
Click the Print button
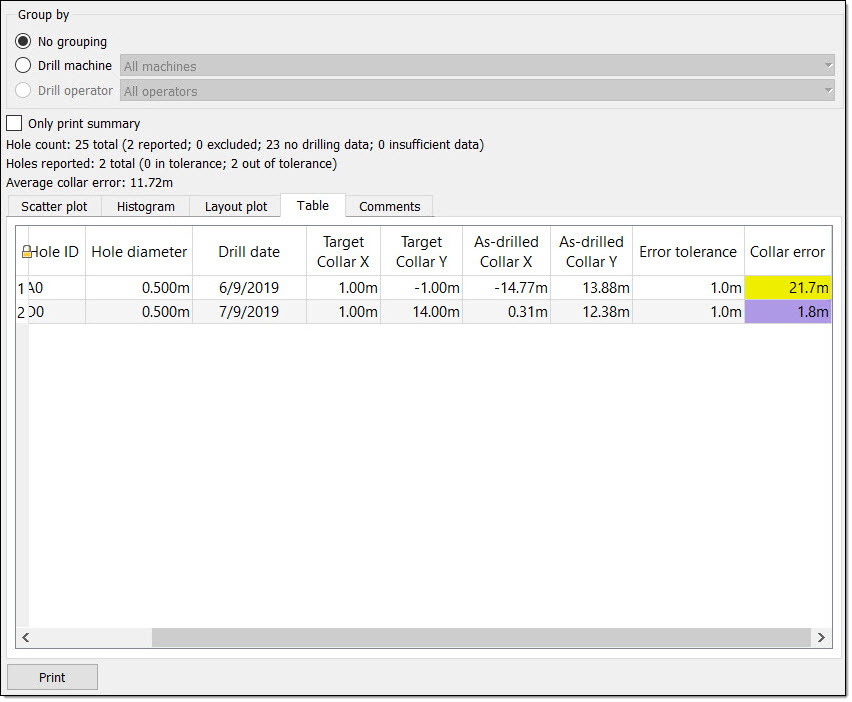click(x=52, y=677)
